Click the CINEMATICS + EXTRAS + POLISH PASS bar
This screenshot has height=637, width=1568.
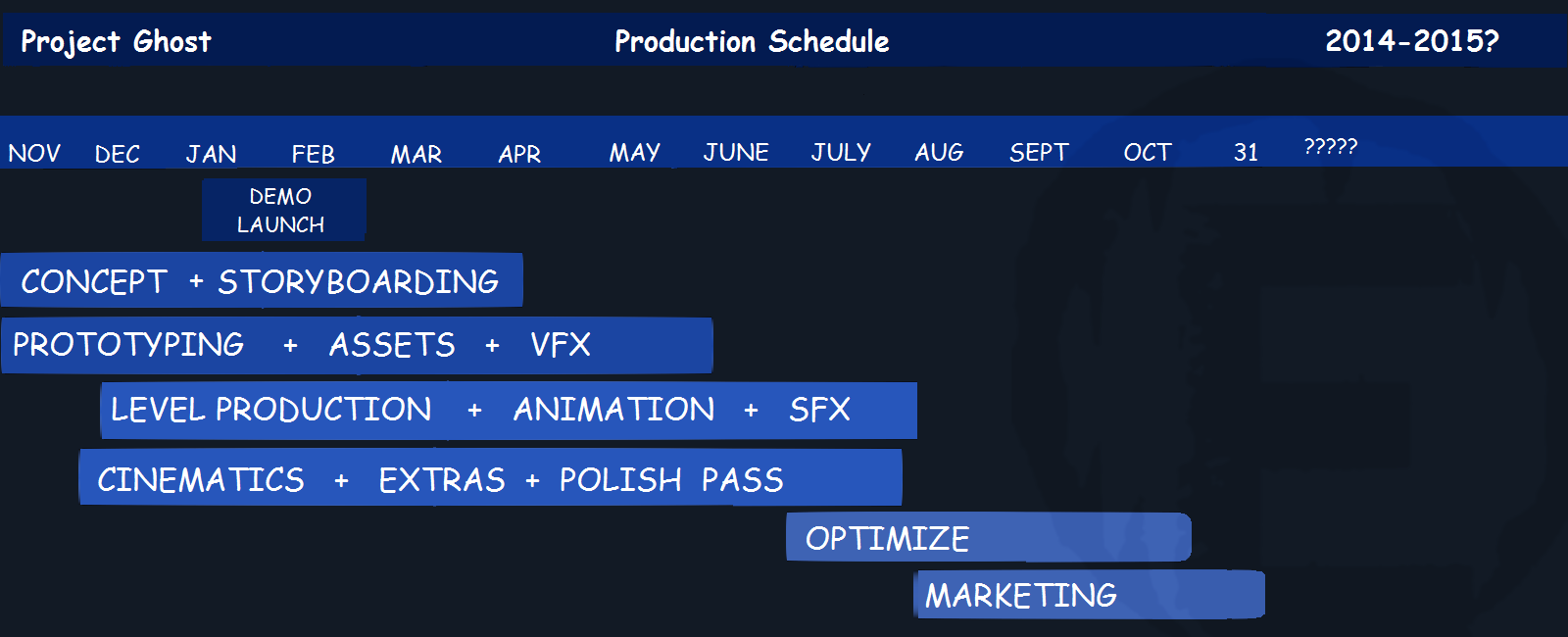click(490, 479)
